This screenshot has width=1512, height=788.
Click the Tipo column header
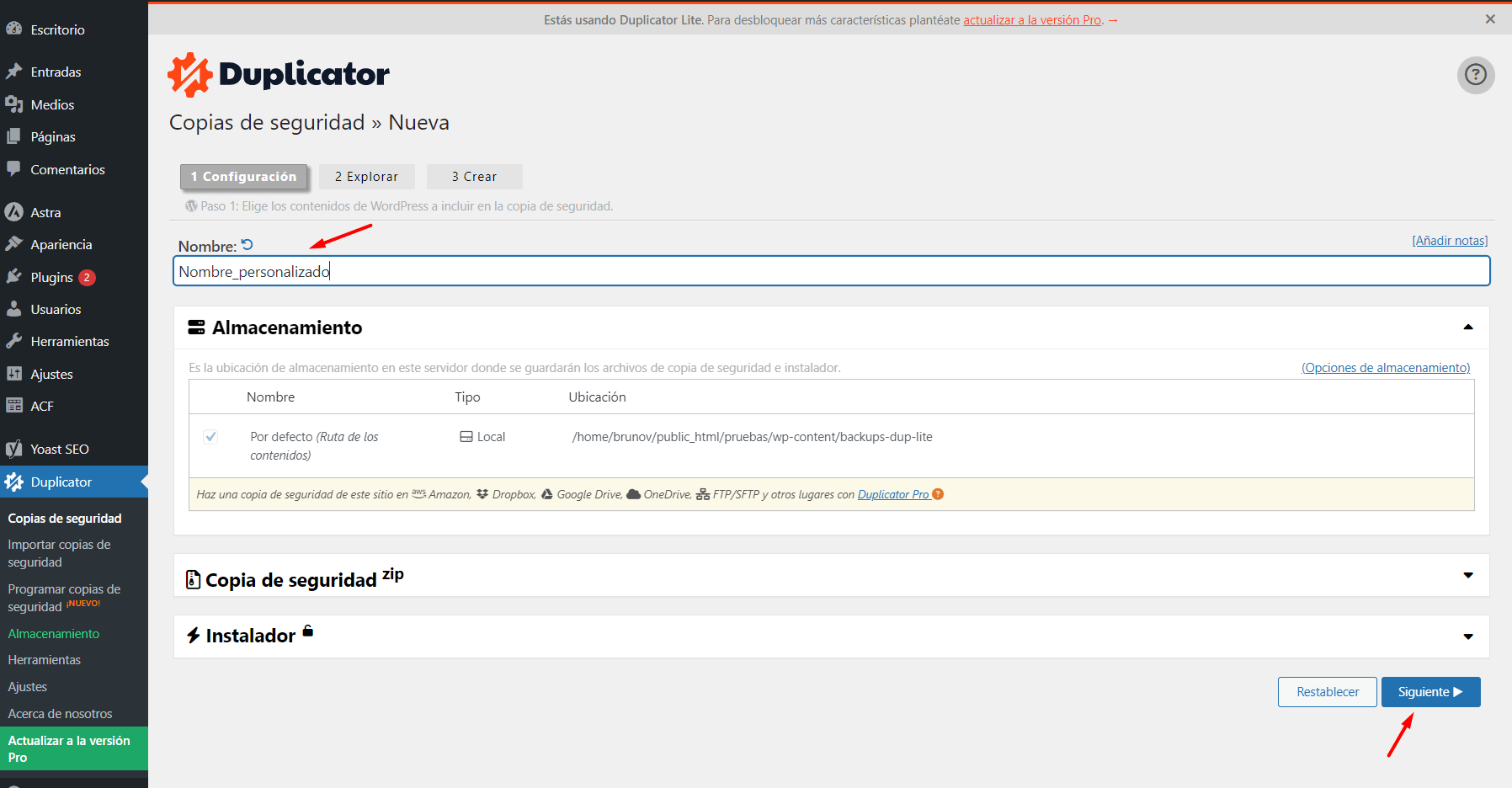[468, 397]
